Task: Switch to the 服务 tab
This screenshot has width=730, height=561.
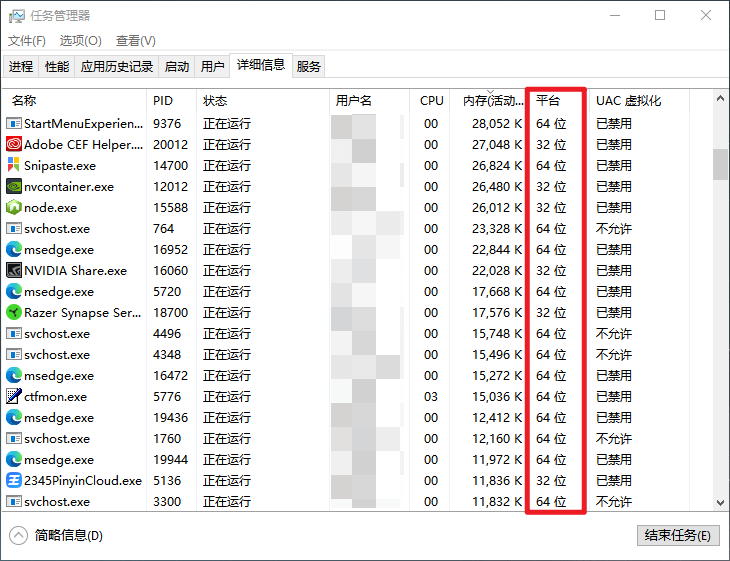Action: coord(309,67)
